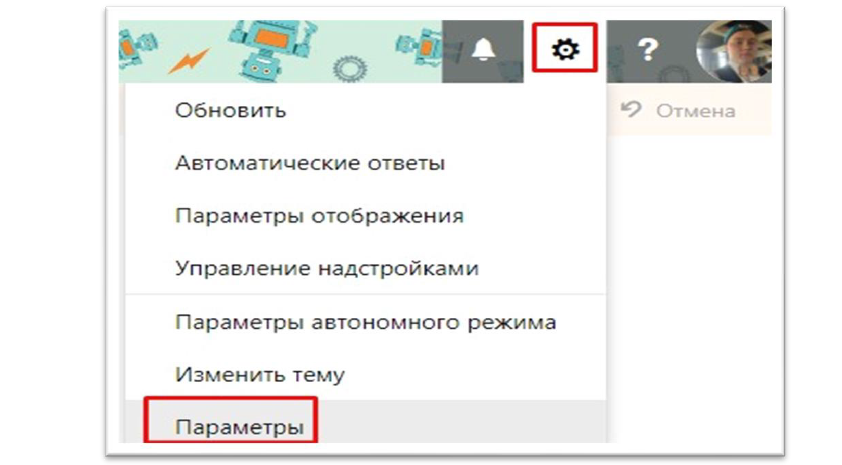Click the settings gear icon
Screen dimensions: 842x465
click(x=565, y=50)
